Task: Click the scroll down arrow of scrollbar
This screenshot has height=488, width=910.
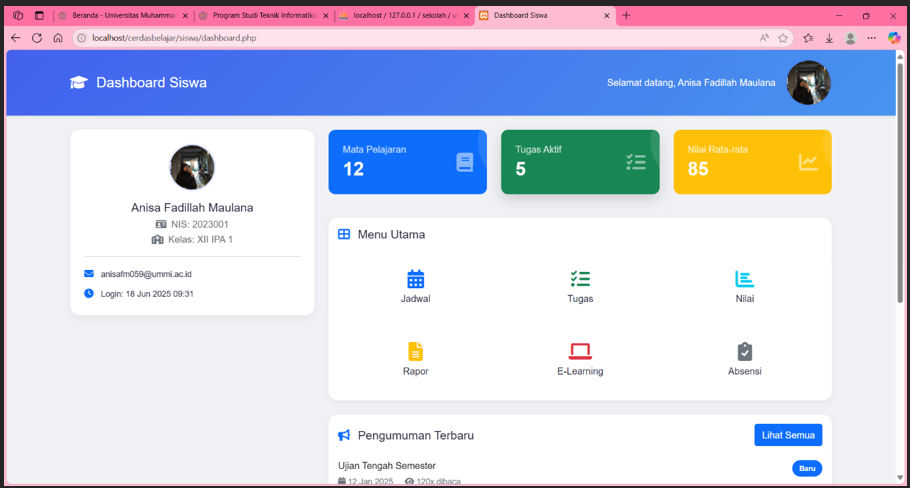Action: pos(900,478)
